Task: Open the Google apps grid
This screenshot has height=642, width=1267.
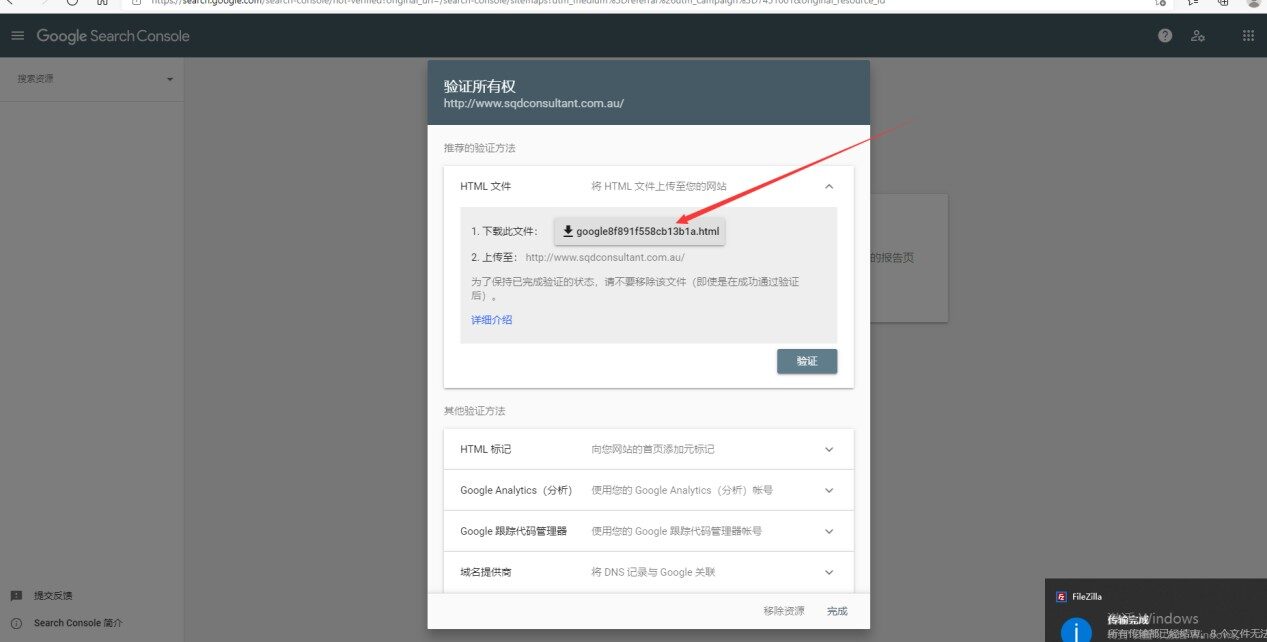Action: tap(1248, 36)
